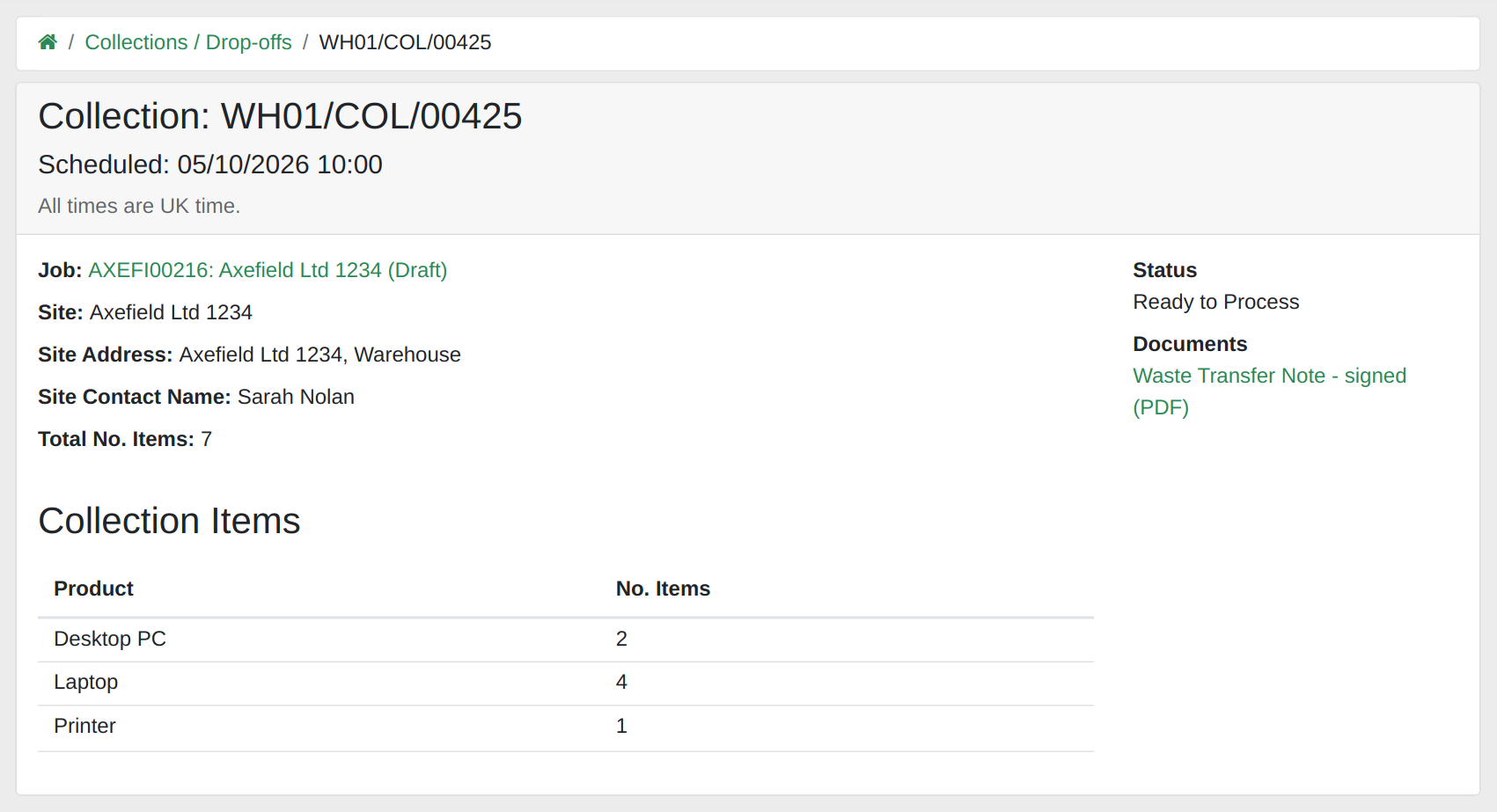Viewport: 1497px width, 812px height.
Task: Select breadcrumb text WH01/COL/00425
Action: (x=405, y=42)
